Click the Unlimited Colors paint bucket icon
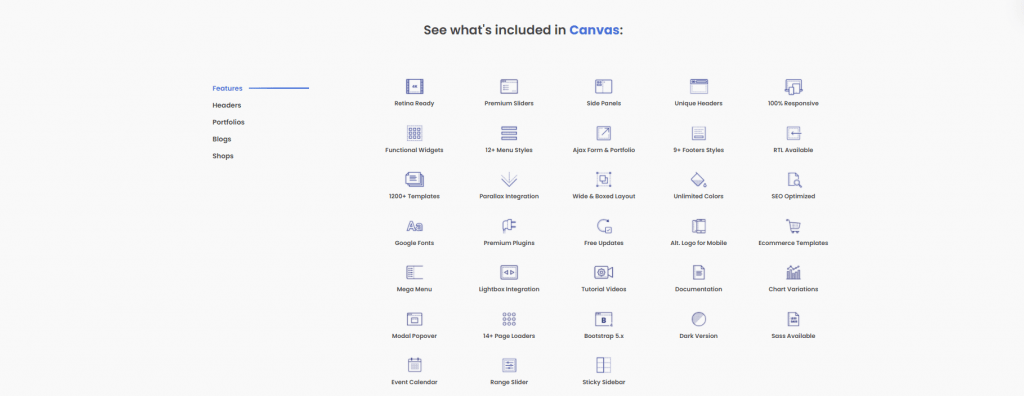The height and width of the screenshot is (396, 1024). click(699, 180)
